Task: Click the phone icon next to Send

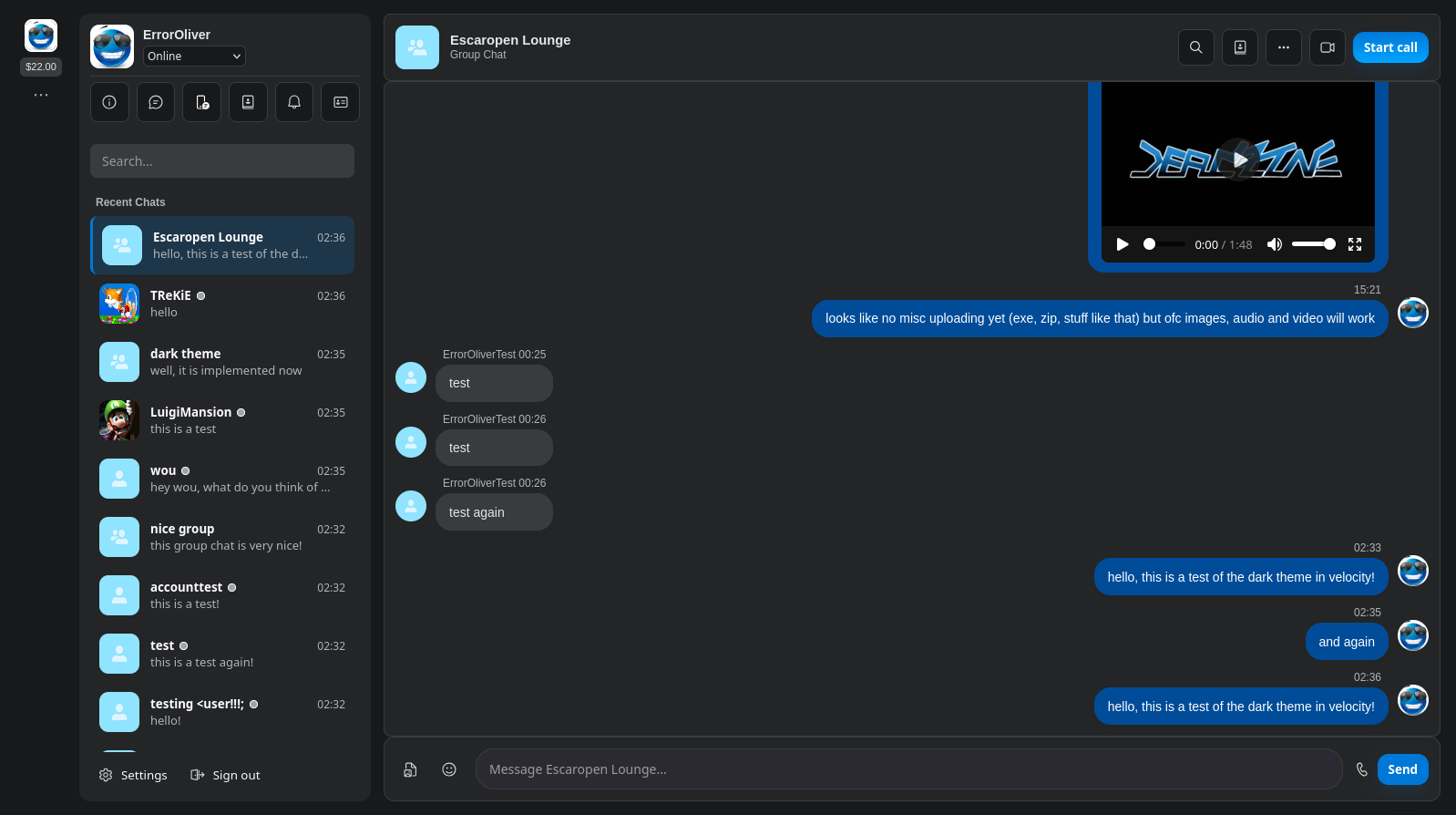Action: (1361, 769)
